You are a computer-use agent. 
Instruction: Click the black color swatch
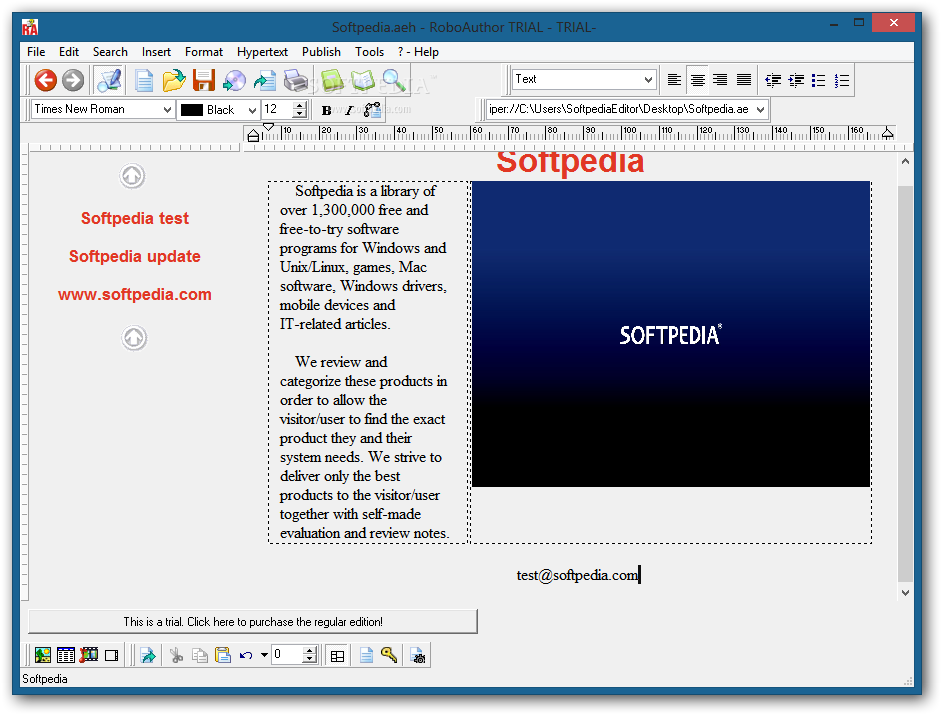(192, 110)
